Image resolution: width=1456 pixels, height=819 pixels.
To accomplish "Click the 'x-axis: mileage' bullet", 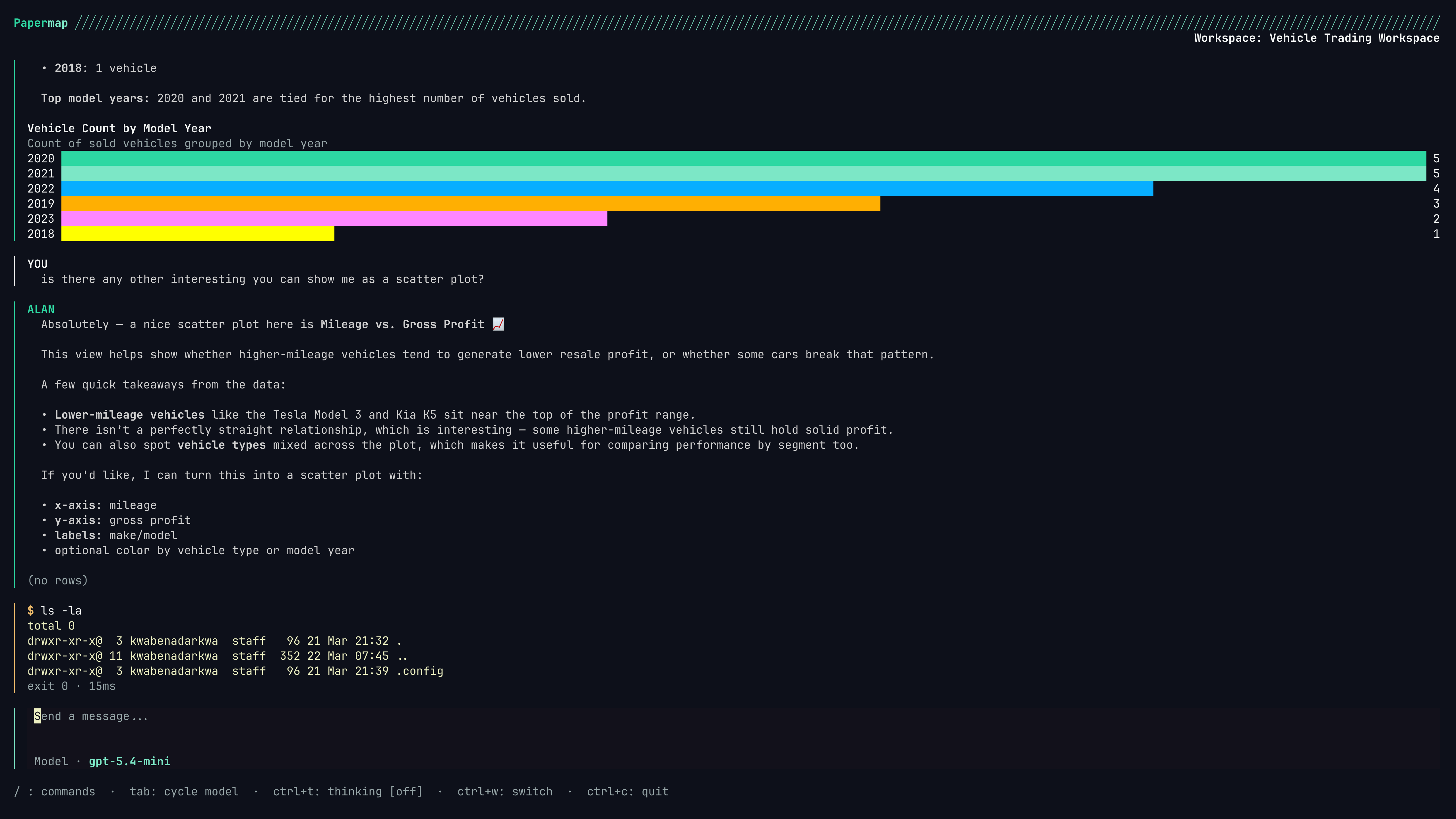I will tap(99, 505).
